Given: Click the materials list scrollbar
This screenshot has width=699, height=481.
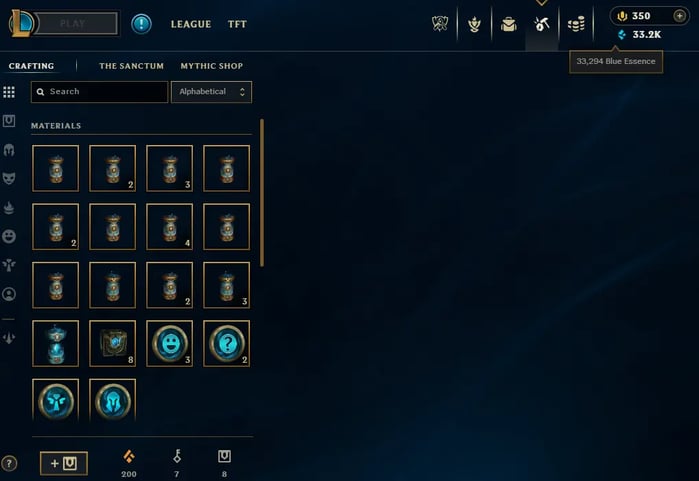Looking at the screenshot, I should pos(262,193).
